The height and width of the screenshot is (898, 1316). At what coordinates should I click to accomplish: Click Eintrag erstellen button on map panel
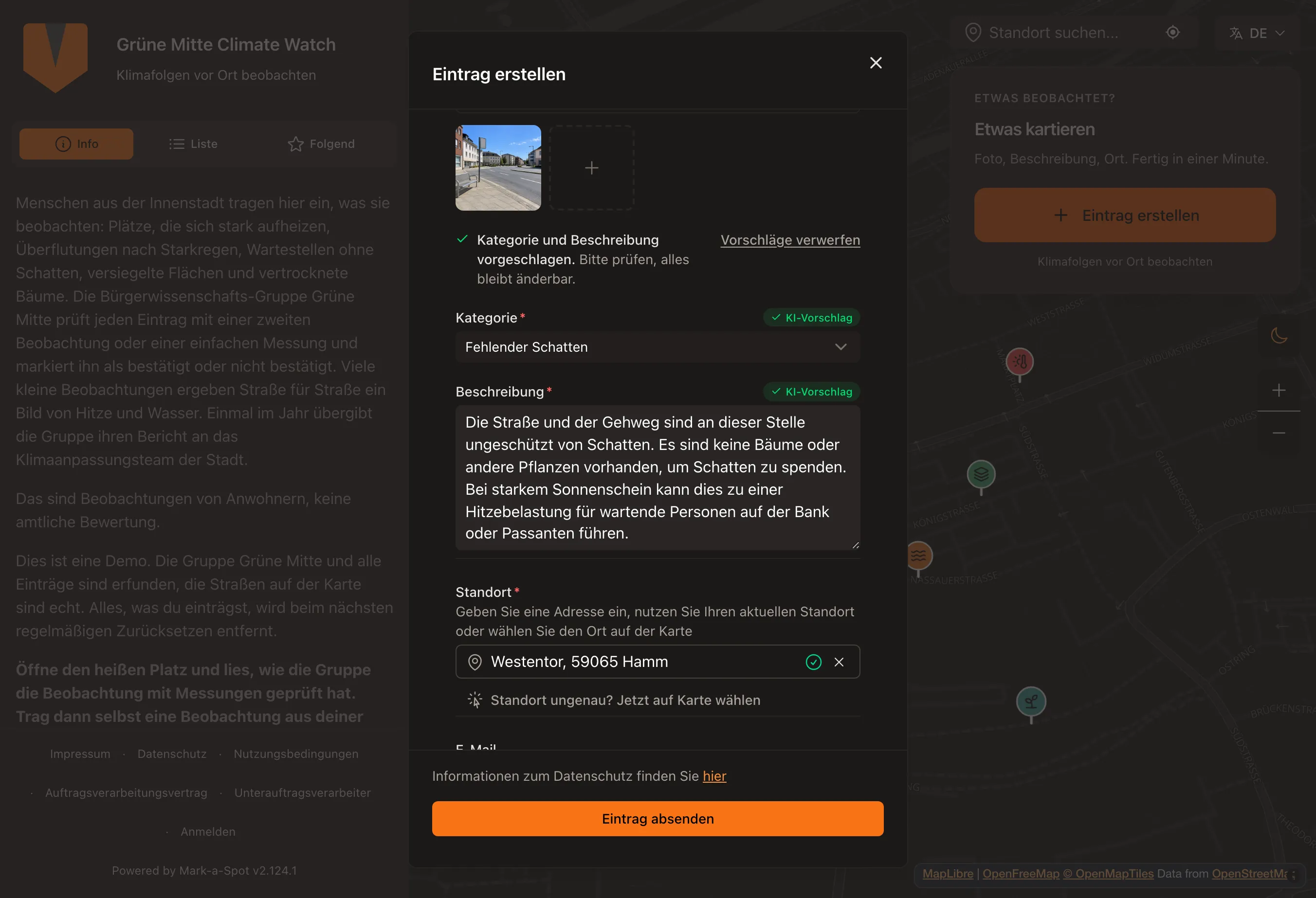tap(1125, 215)
